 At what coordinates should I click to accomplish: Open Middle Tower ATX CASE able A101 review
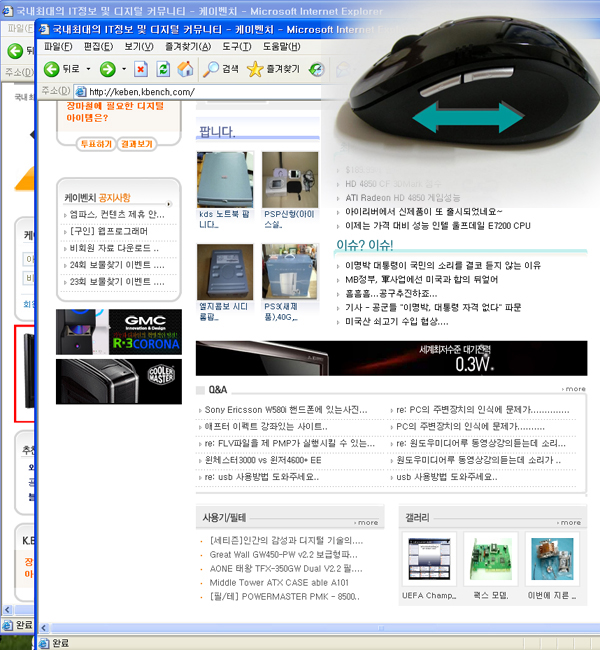click(279, 583)
